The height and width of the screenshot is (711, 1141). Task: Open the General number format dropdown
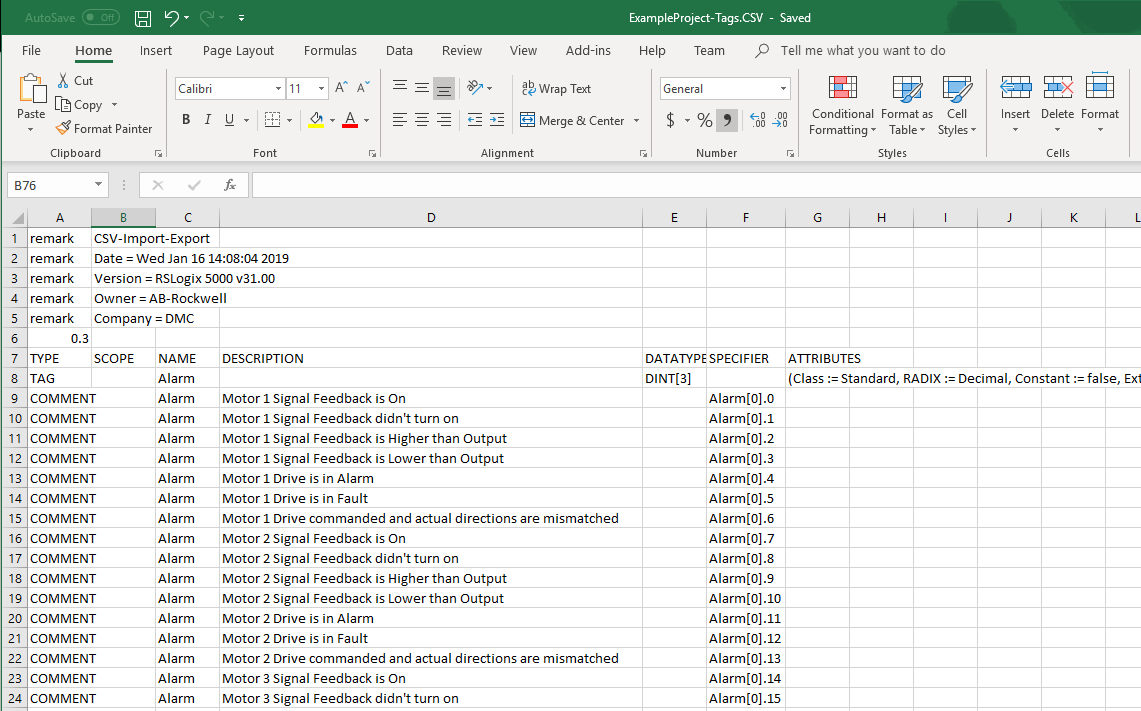click(x=783, y=89)
